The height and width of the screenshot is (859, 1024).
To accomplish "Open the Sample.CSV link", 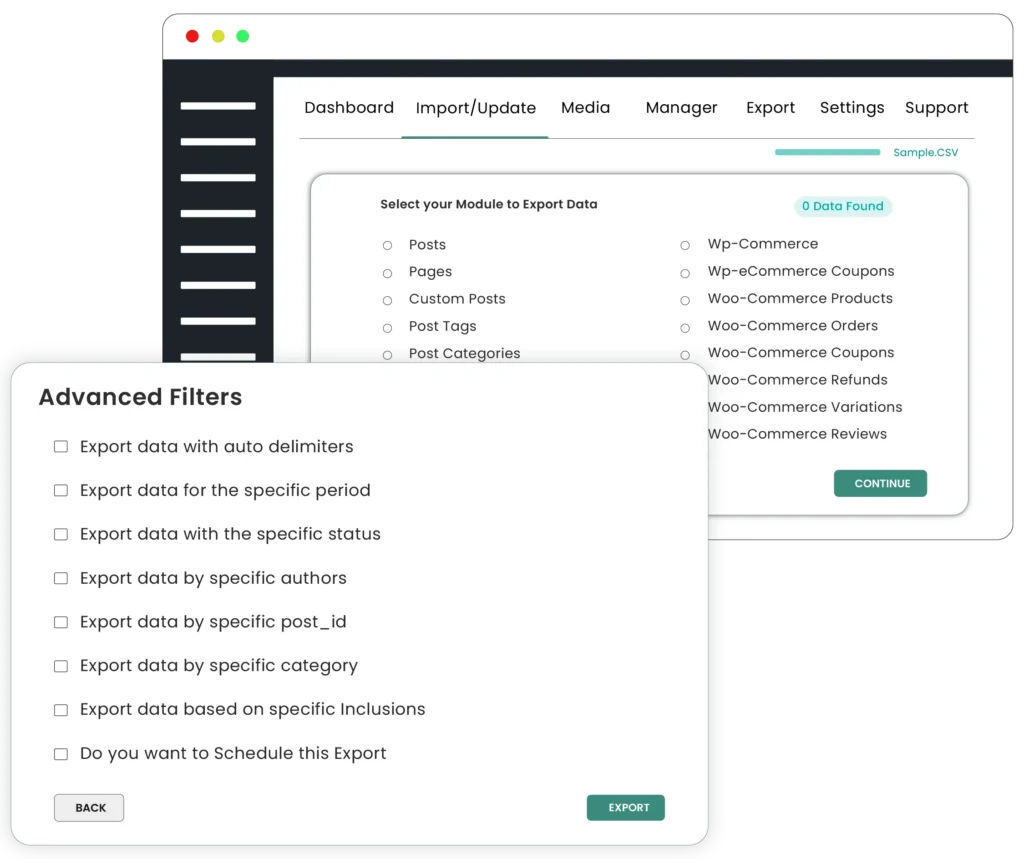I will click(923, 153).
